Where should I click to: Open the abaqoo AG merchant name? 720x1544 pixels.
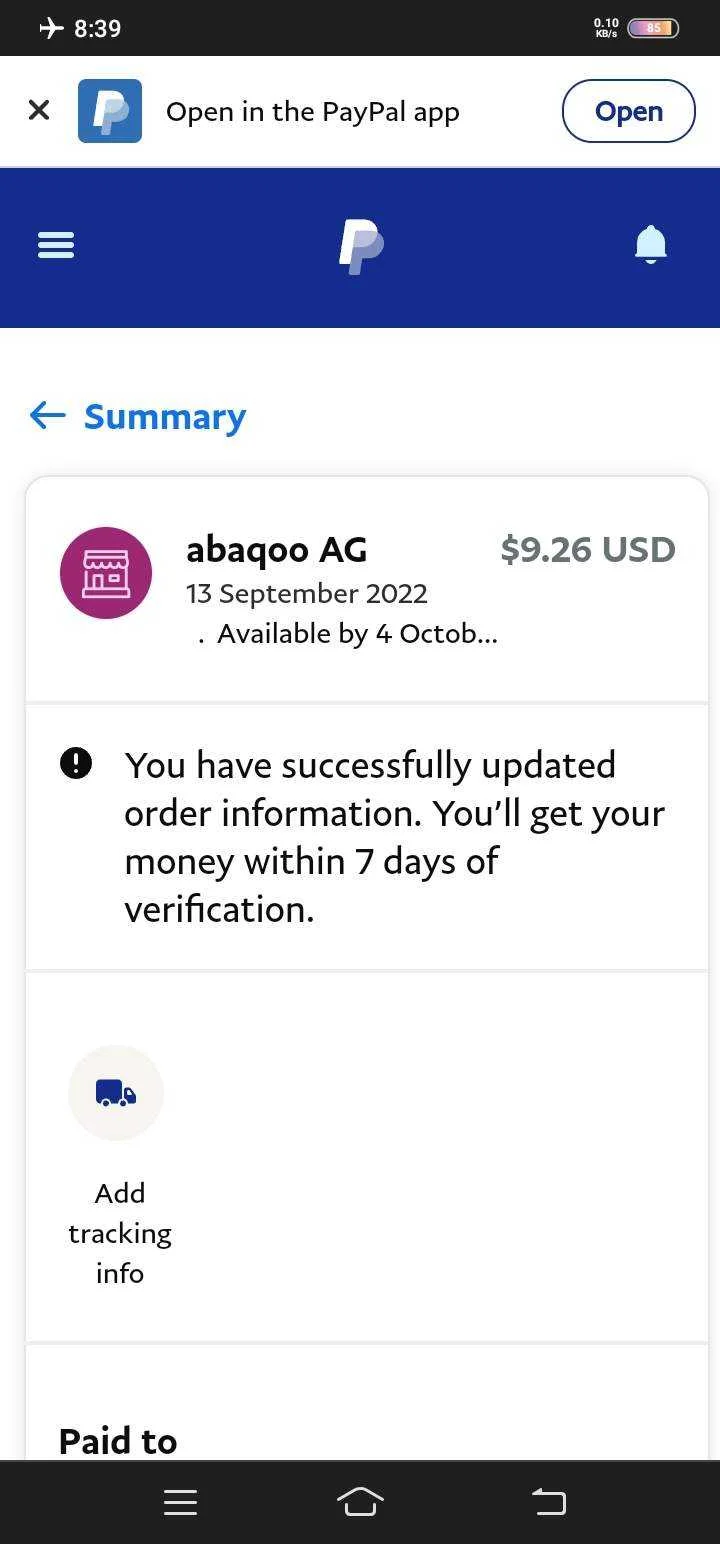tap(277, 549)
